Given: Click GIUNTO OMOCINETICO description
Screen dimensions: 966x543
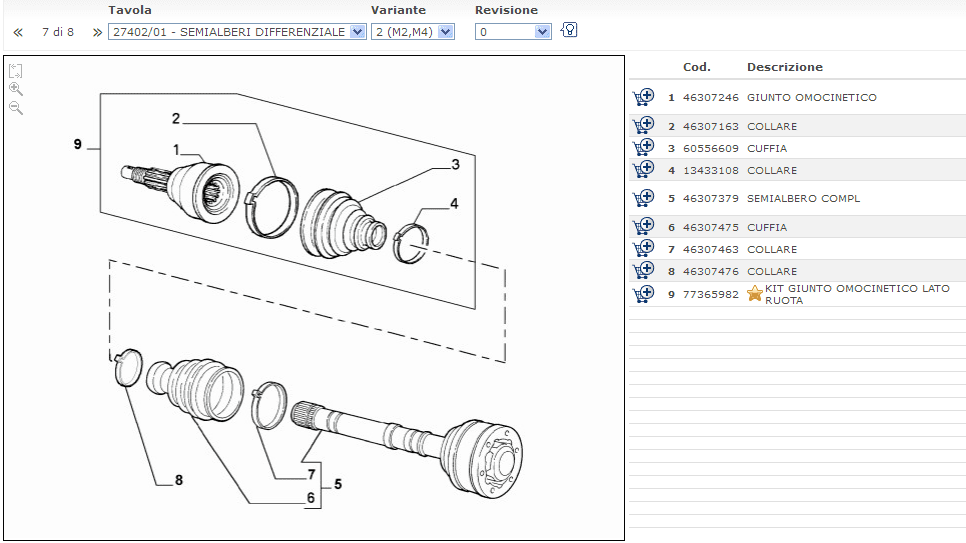Looking at the screenshot, I should tap(811, 97).
